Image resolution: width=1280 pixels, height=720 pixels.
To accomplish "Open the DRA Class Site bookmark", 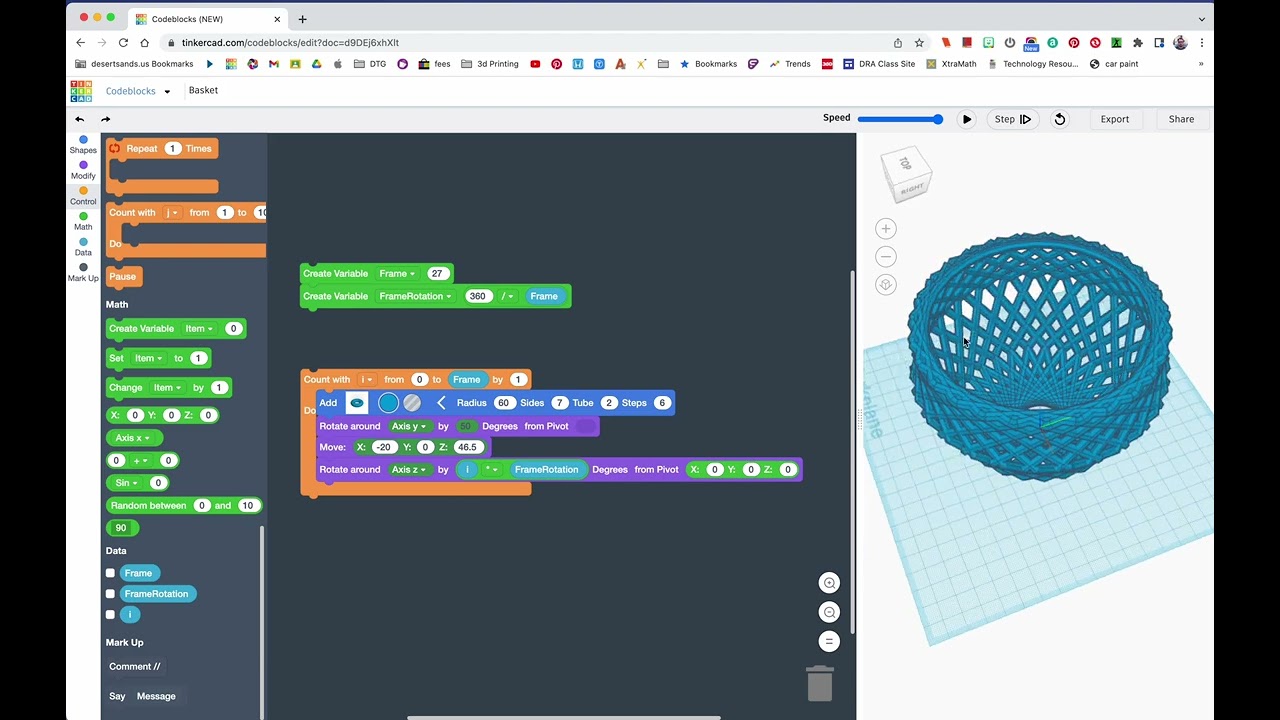I will 878,64.
